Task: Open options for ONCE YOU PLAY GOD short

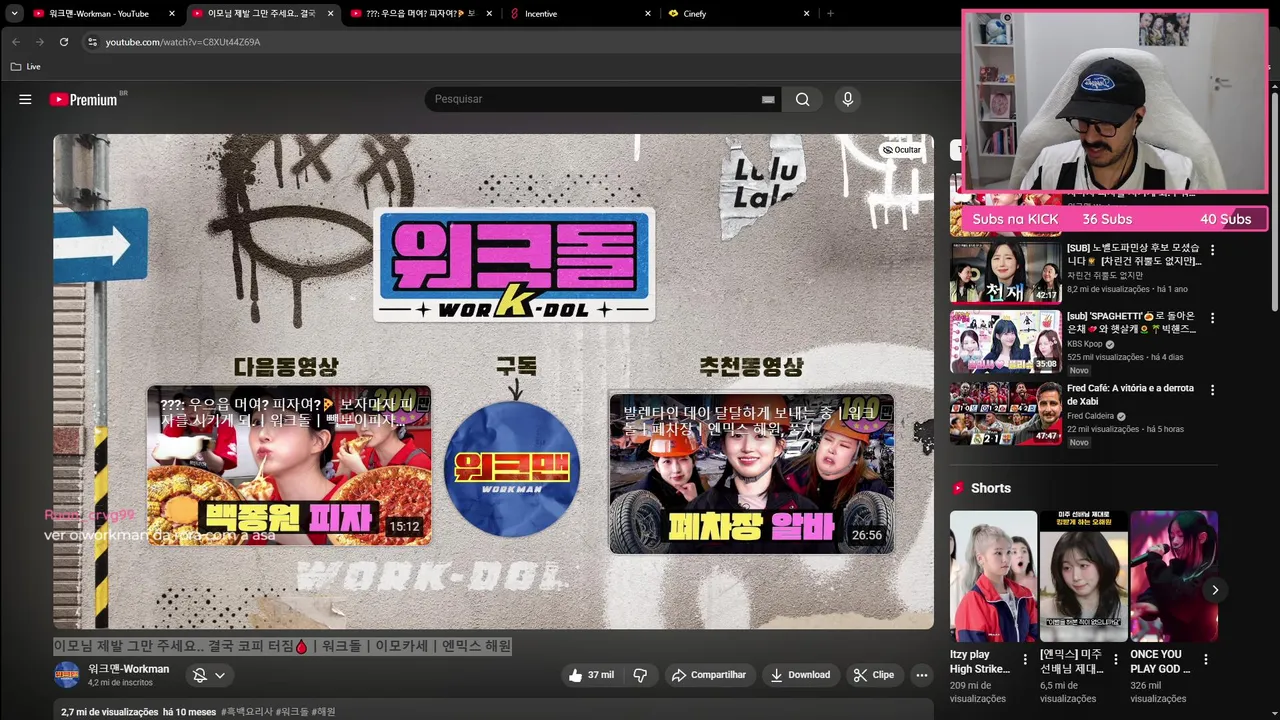Action: click(1205, 660)
